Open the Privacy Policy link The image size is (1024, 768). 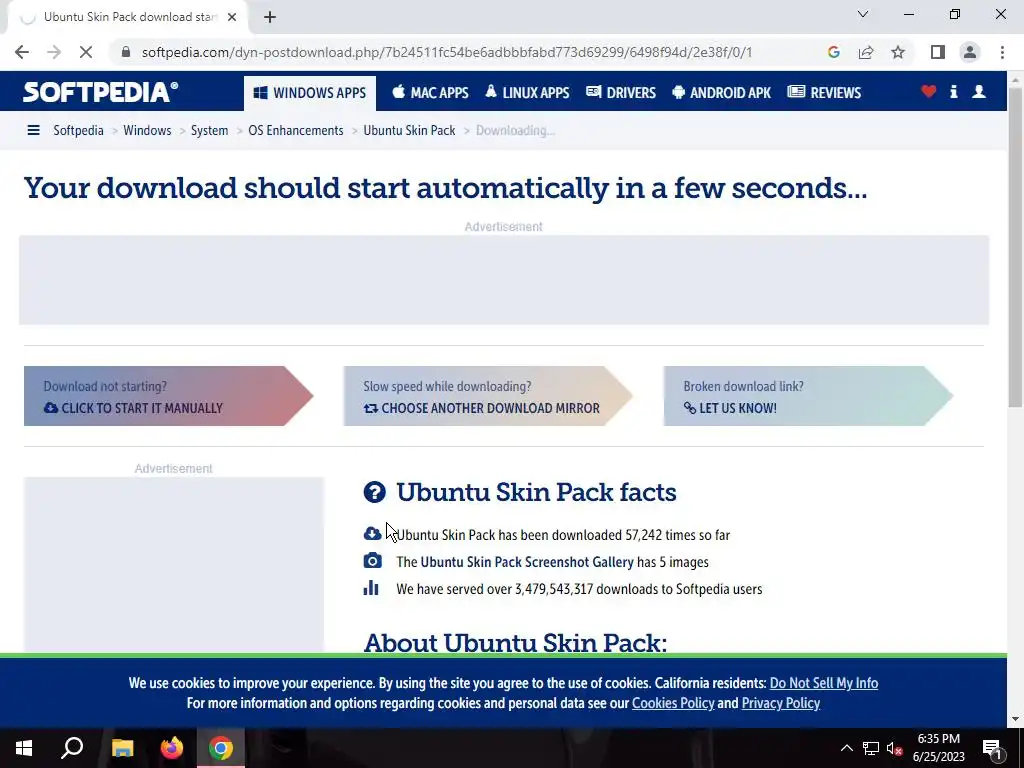[780, 703]
